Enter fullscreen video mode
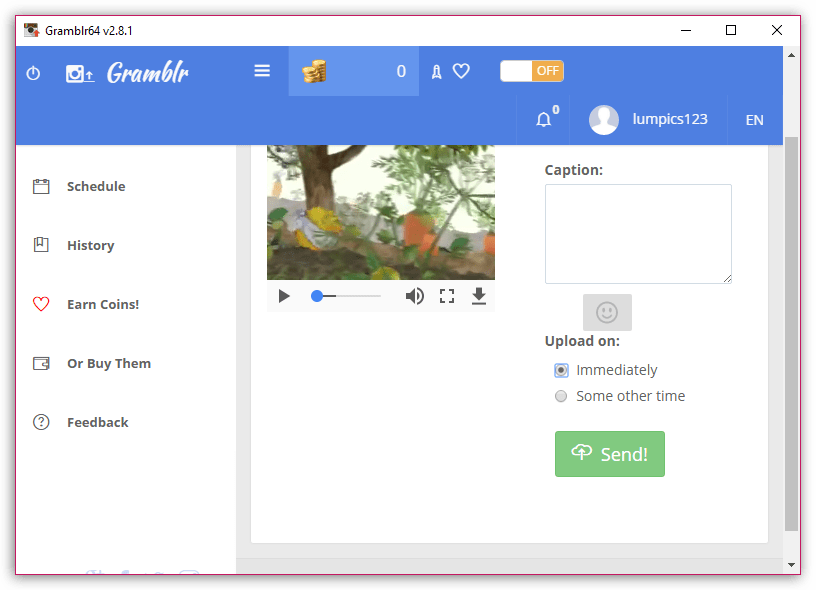Image resolution: width=816 pixels, height=590 pixels. click(x=447, y=296)
